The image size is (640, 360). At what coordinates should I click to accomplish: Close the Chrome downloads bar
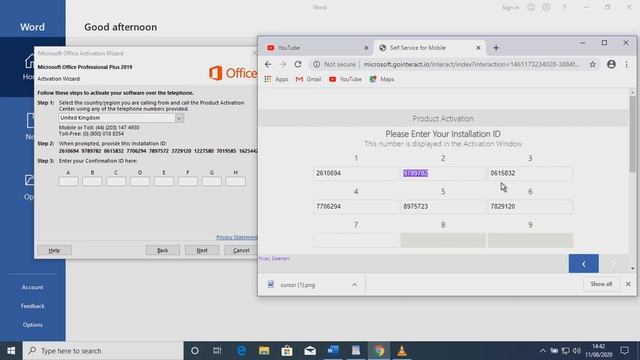(628, 284)
